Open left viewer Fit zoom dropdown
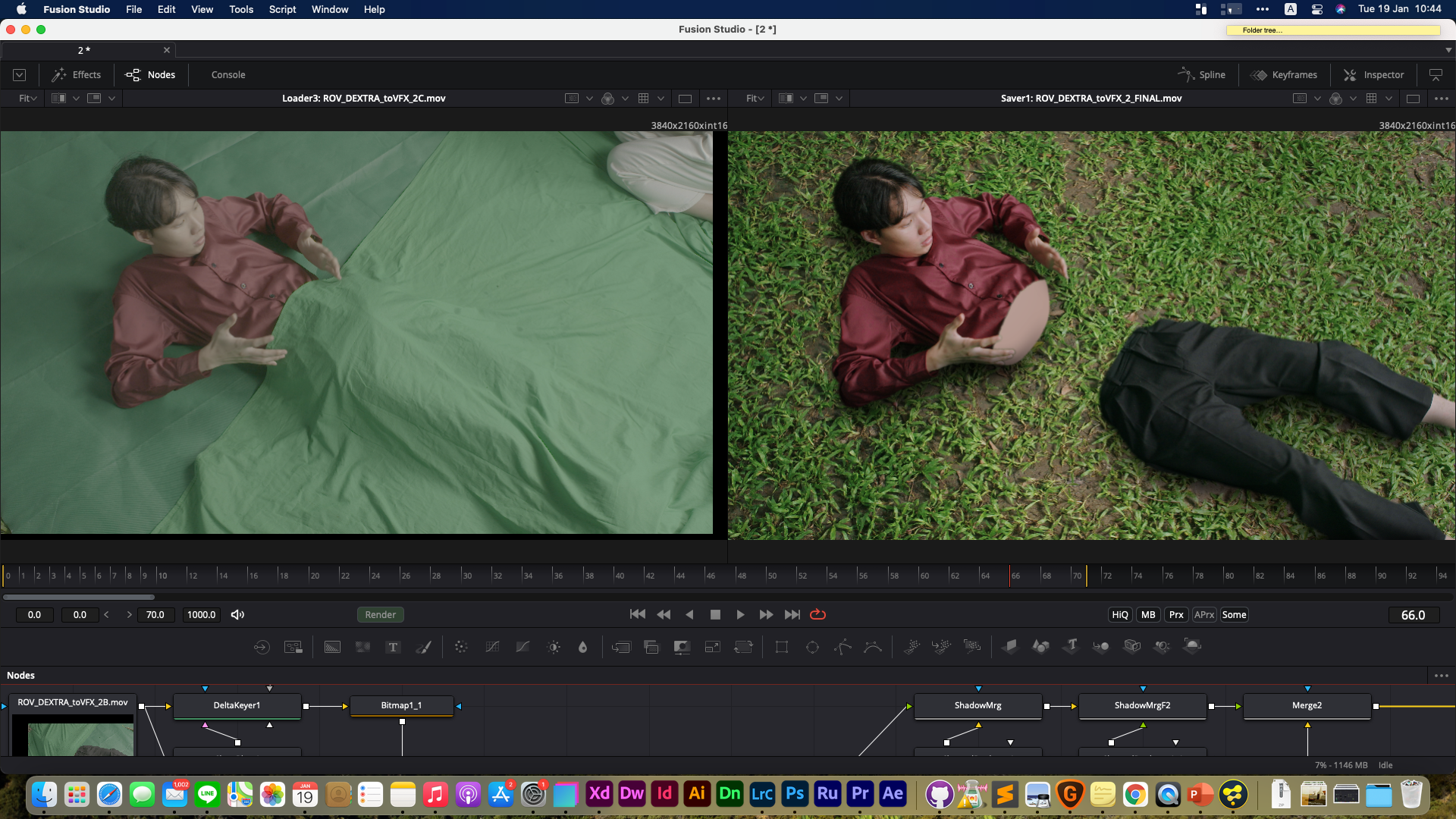 tap(28, 99)
